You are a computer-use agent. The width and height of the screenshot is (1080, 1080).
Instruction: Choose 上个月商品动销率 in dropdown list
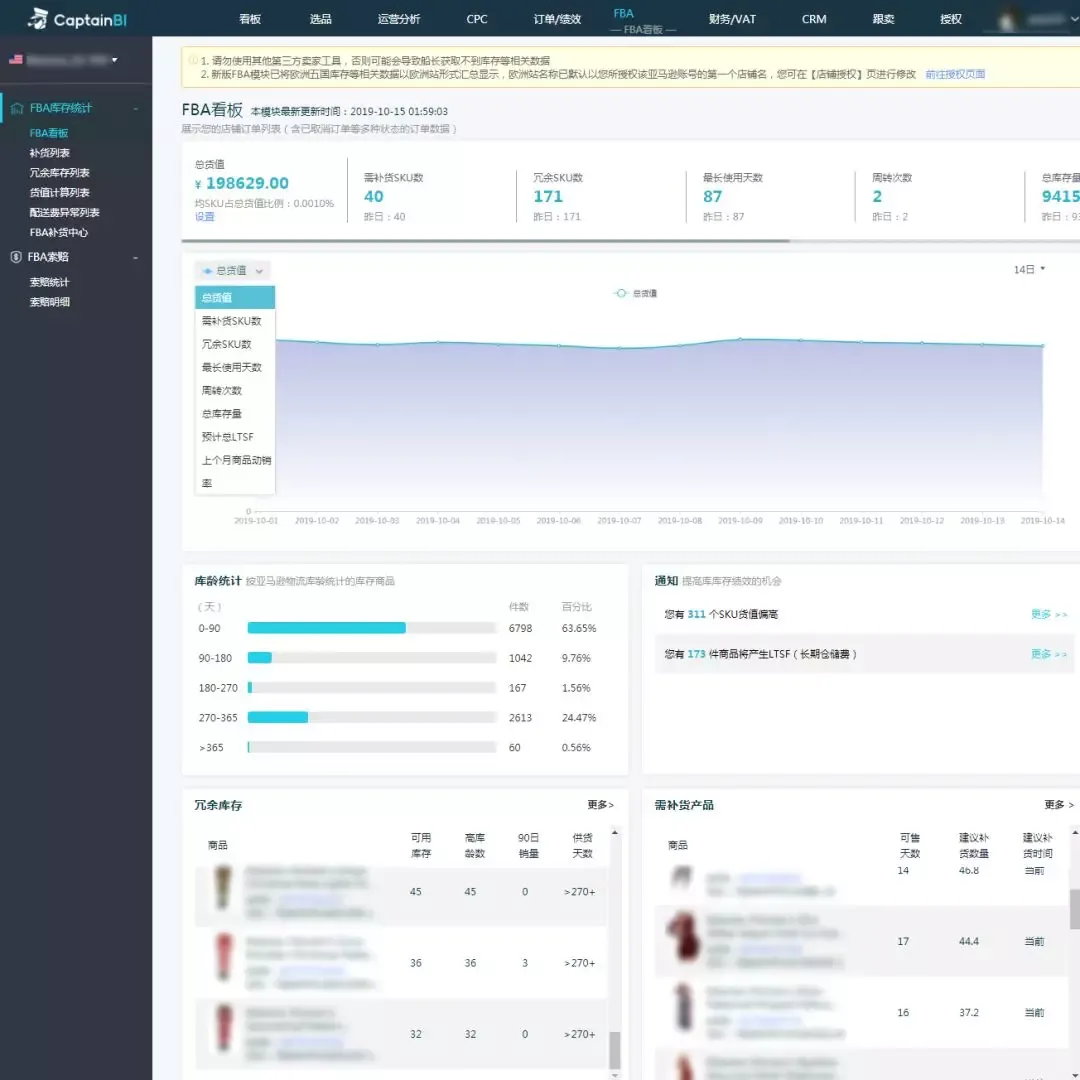click(235, 472)
